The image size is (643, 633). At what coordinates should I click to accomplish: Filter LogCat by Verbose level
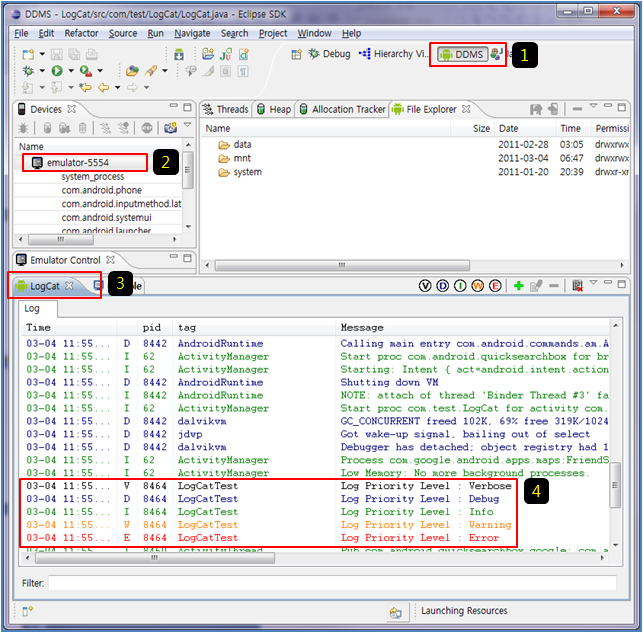pyautogui.click(x=425, y=286)
